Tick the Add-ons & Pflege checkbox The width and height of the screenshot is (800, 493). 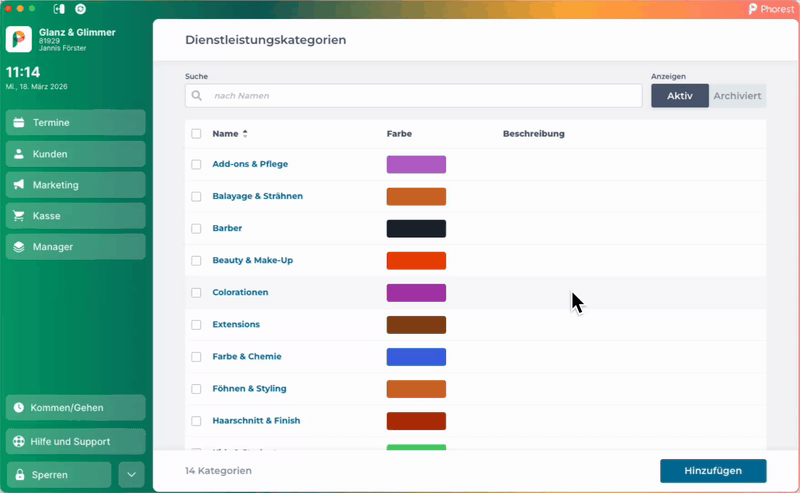(196, 164)
